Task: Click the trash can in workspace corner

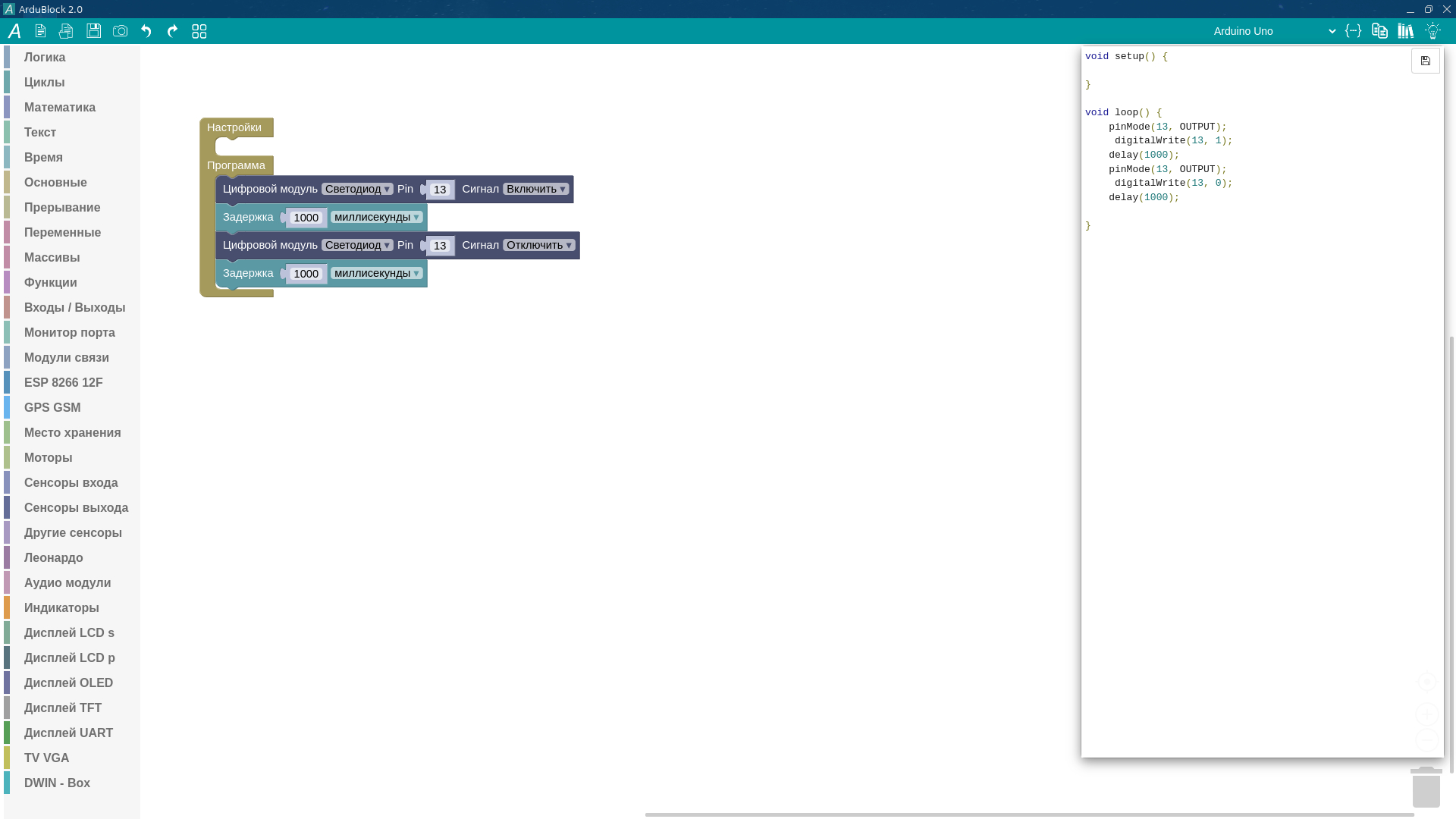Action: point(1426,787)
